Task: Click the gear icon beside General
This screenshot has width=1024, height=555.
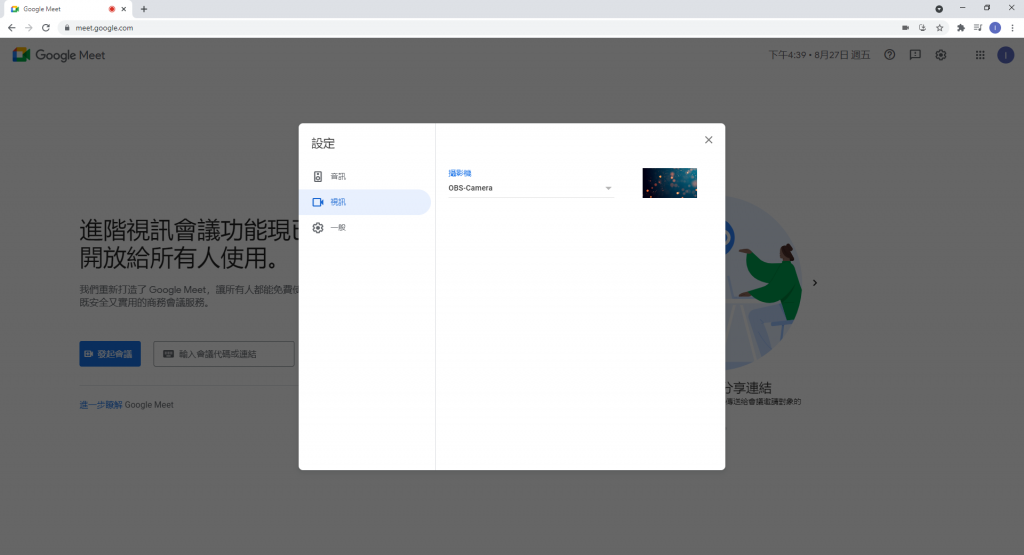Action: pos(317,227)
